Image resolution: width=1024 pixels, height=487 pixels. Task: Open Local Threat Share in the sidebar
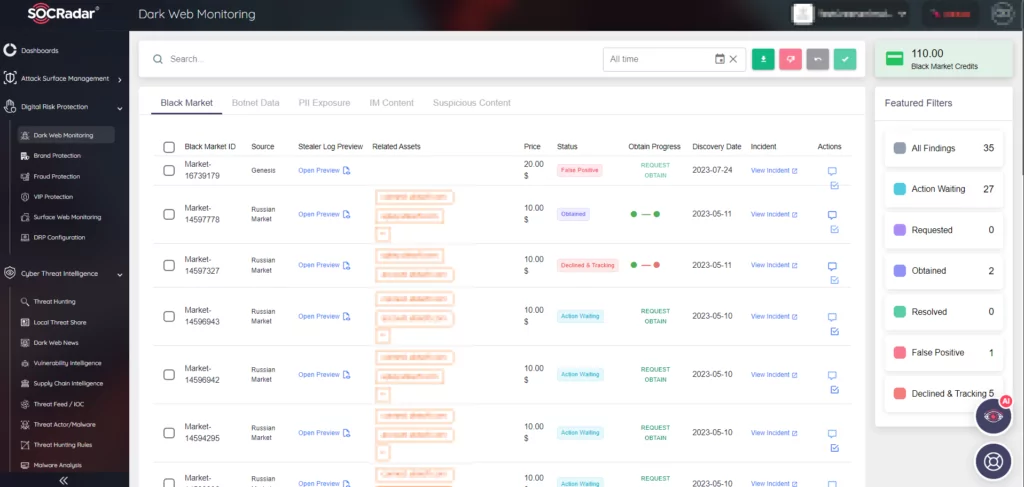(59, 322)
